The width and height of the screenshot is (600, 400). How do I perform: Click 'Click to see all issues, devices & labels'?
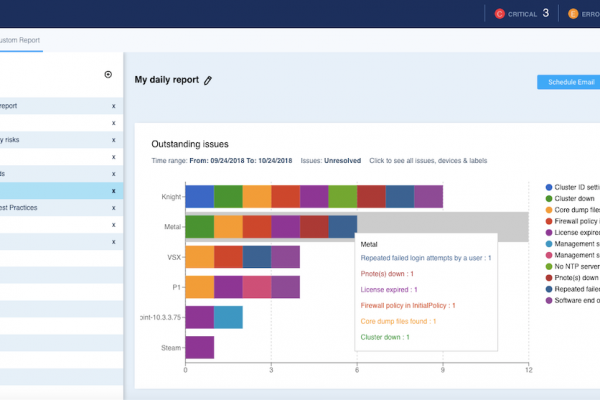[x=428, y=161]
